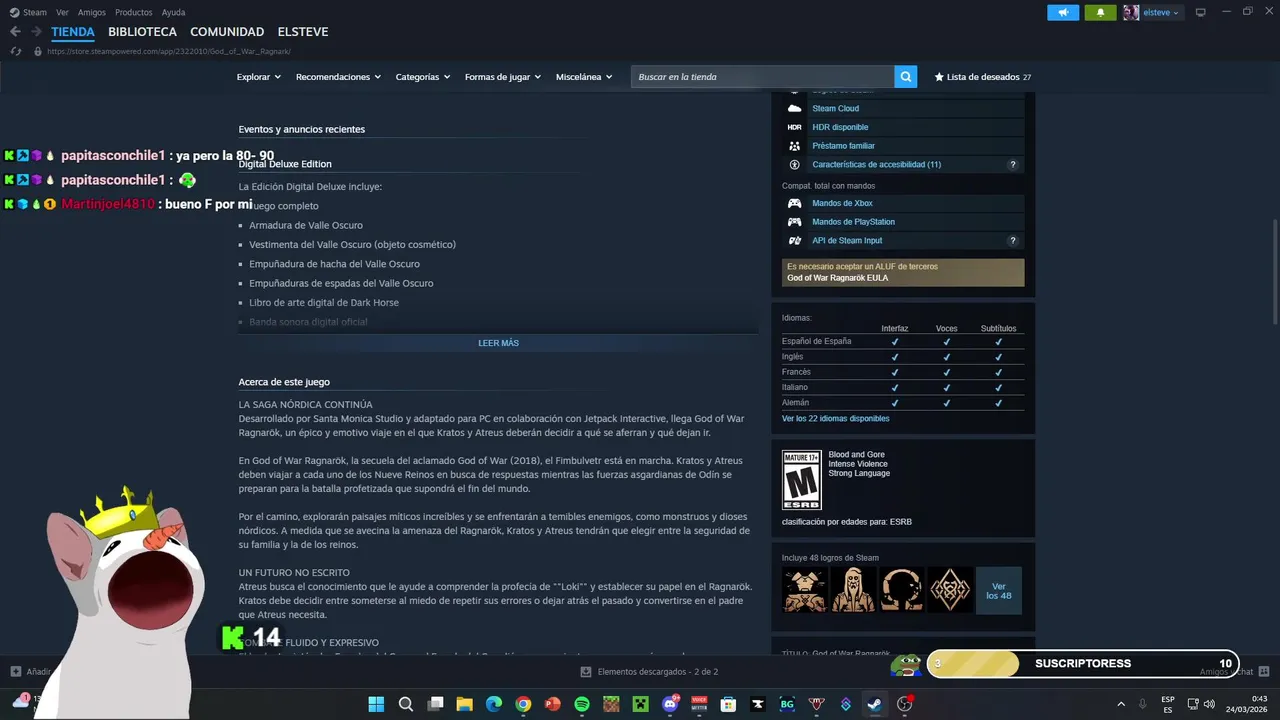Expand the Categorías menu
1280x720 pixels.
(422, 77)
